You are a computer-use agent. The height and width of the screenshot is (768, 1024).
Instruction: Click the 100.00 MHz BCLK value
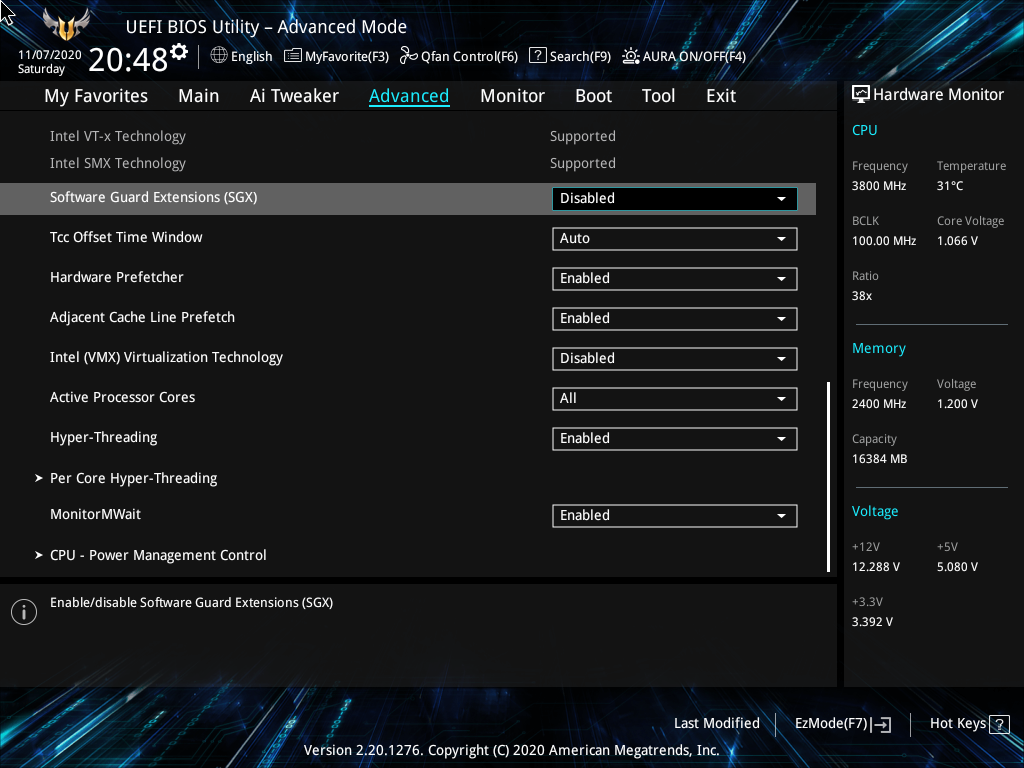pos(884,241)
